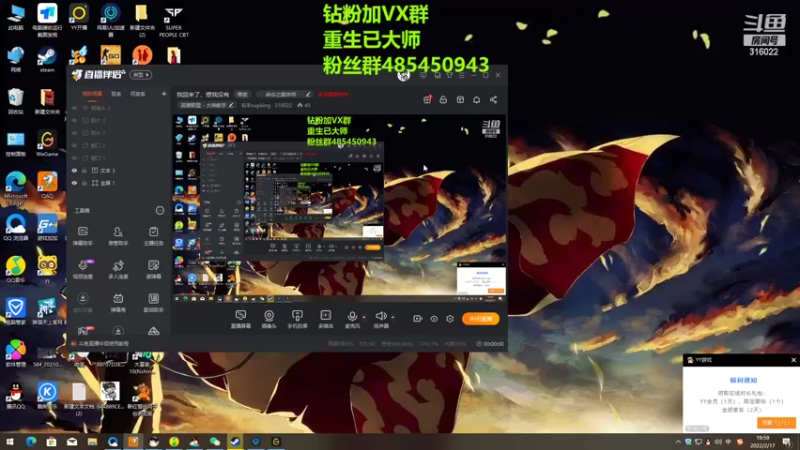Click the orange claim button in YY popup

point(776,422)
